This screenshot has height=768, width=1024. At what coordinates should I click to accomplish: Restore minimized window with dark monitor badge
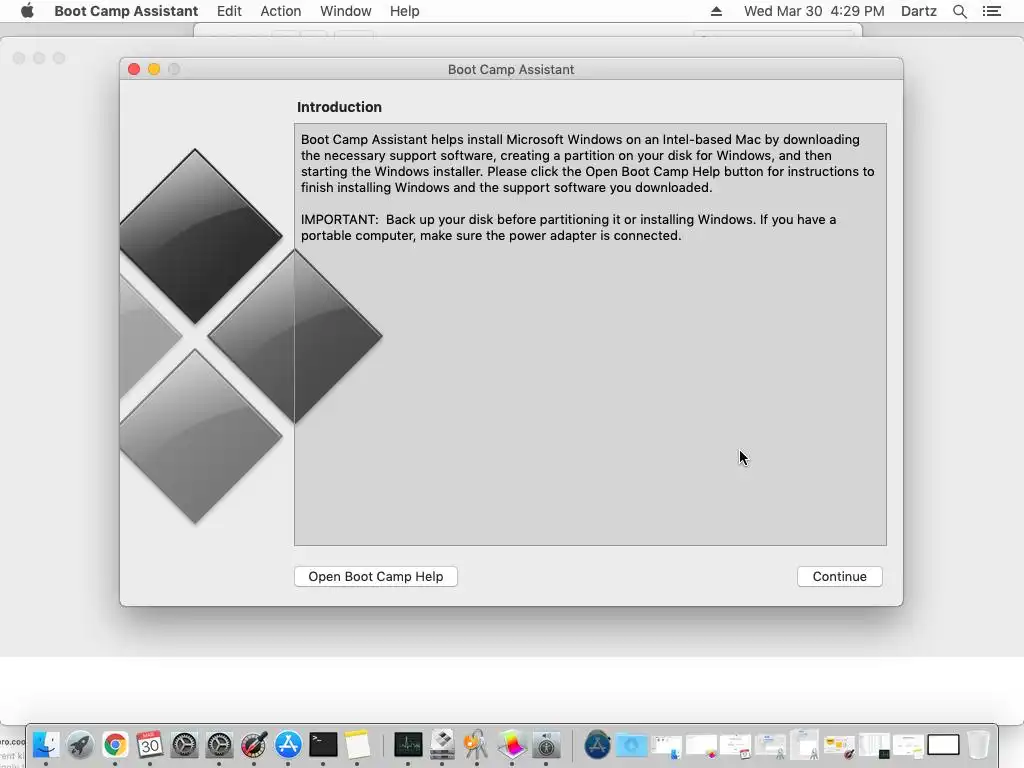point(874,745)
